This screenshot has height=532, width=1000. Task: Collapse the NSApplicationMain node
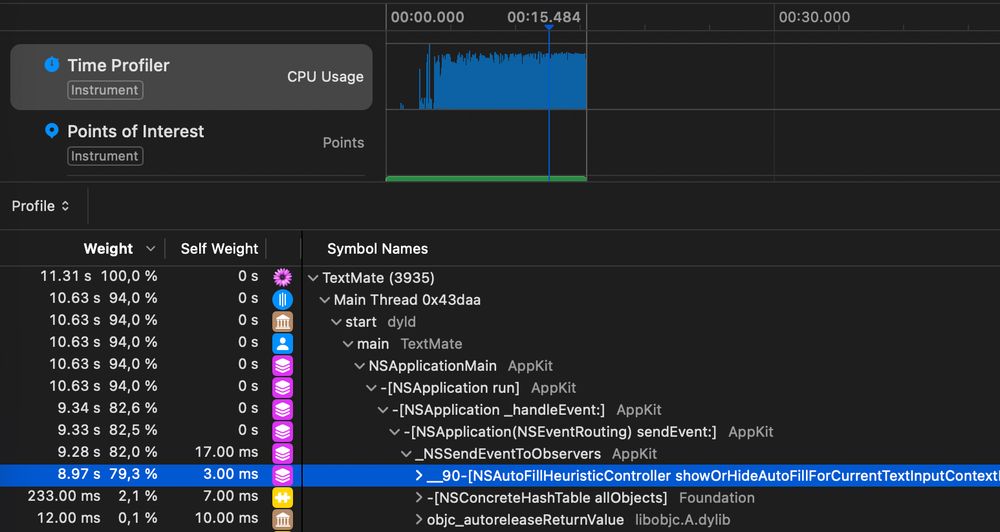(360, 366)
